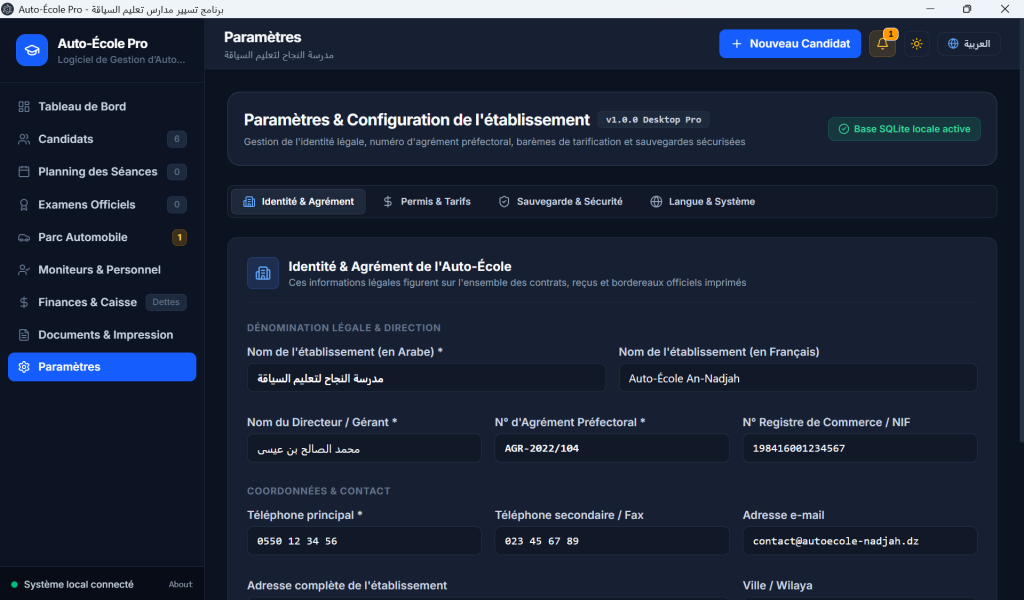This screenshot has height=600, width=1024.
Task: Open Planning des Séances
Action: [102, 172]
